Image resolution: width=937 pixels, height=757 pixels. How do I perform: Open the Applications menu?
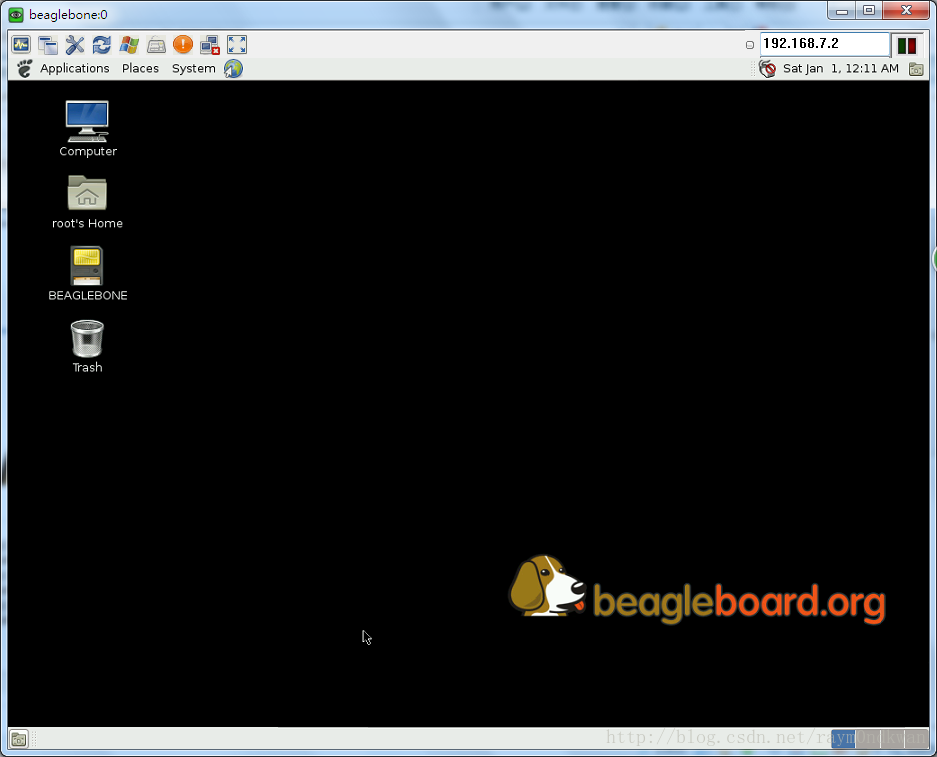click(x=75, y=69)
